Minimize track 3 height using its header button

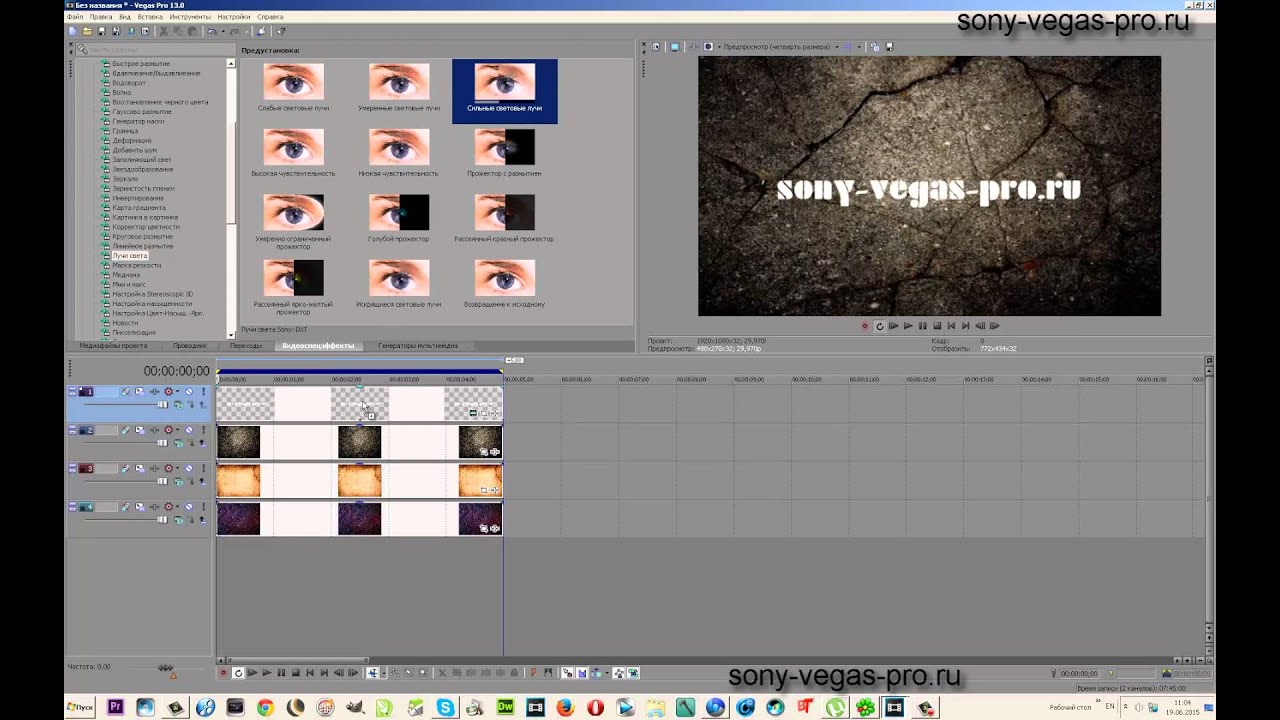(x=72, y=465)
